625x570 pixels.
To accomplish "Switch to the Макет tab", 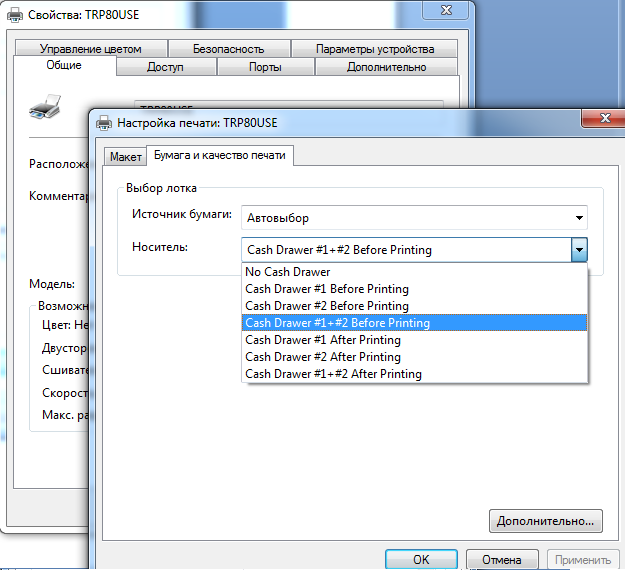I will coord(125,157).
